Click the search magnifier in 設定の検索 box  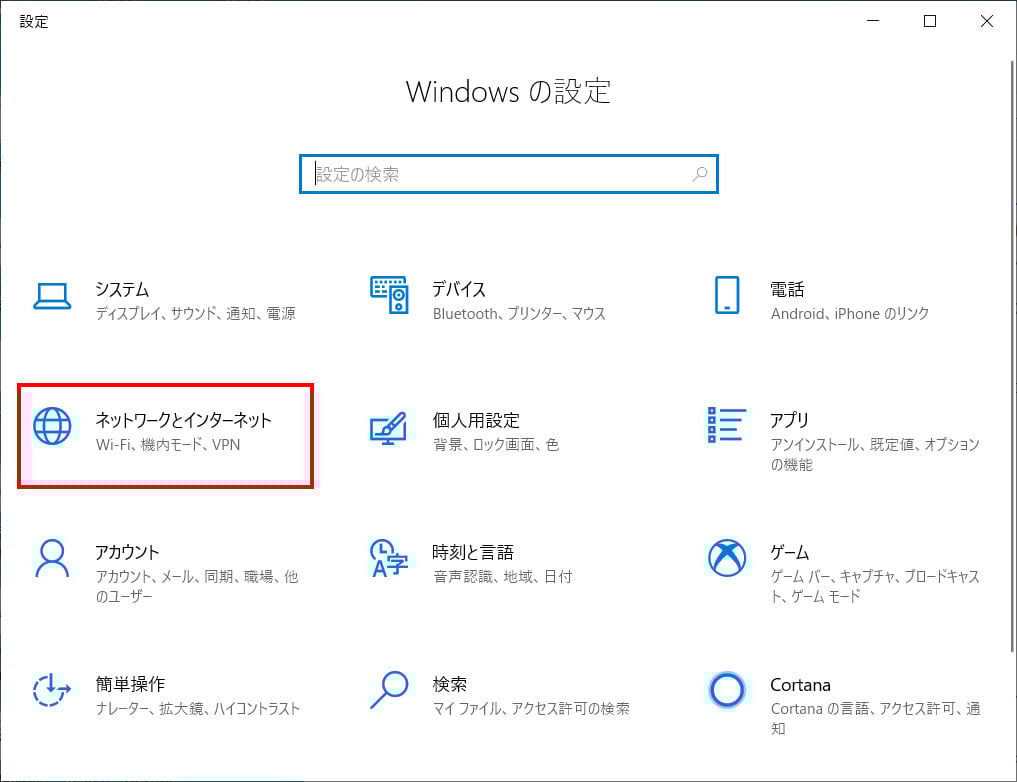pos(699,174)
